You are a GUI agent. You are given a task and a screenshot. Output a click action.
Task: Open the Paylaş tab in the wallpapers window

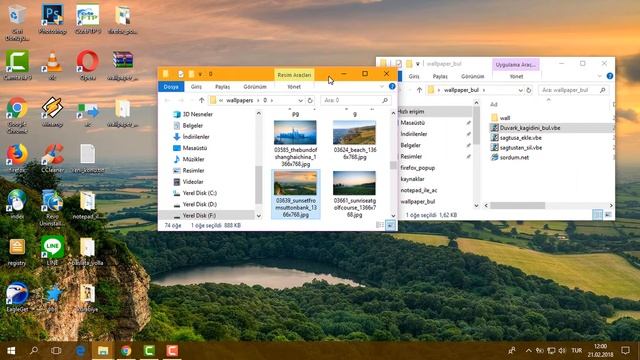click(222, 87)
